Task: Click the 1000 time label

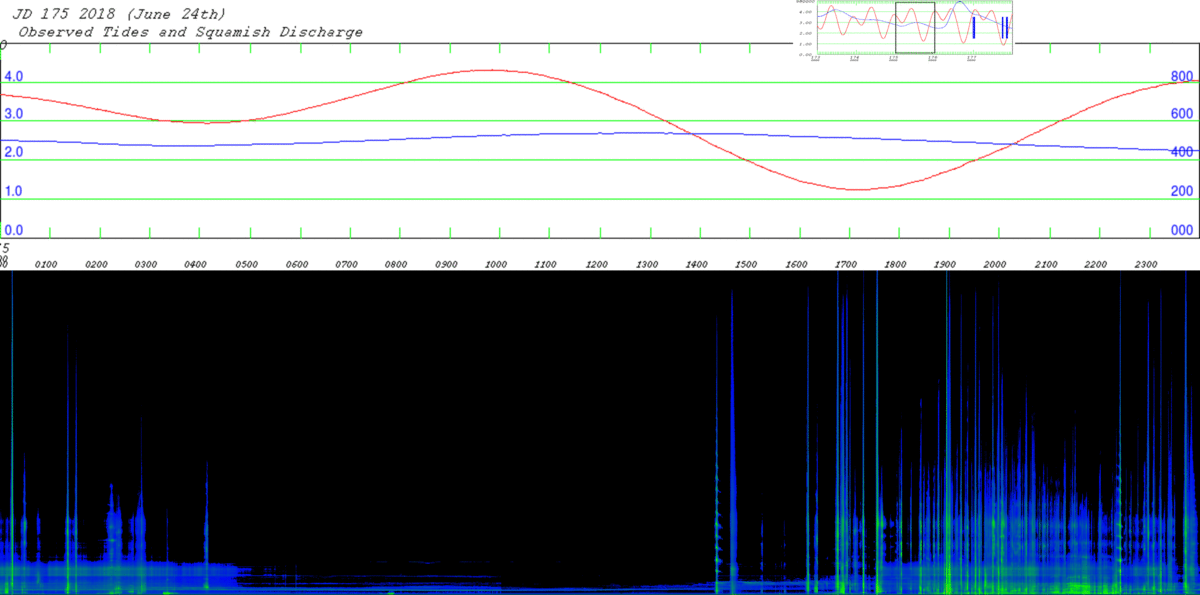Action: tap(496, 264)
